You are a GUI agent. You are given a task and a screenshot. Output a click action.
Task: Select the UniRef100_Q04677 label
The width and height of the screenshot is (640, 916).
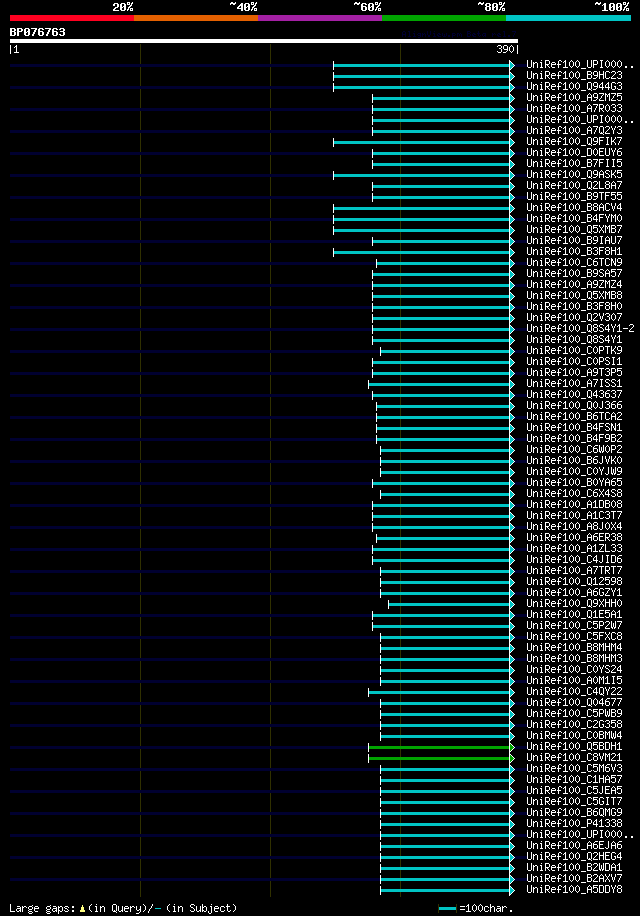tap(574, 703)
